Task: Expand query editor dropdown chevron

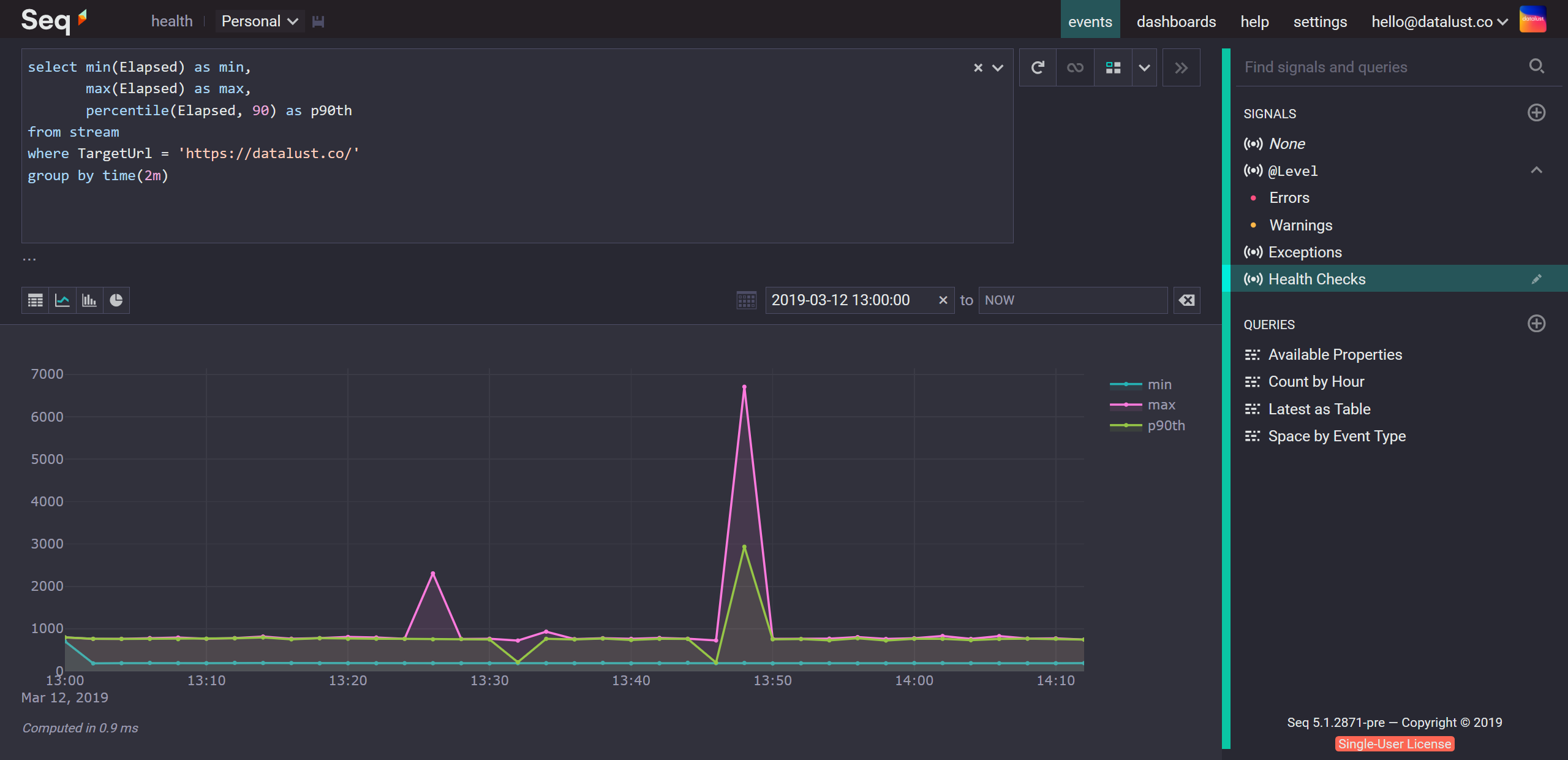Action: pos(998,67)
